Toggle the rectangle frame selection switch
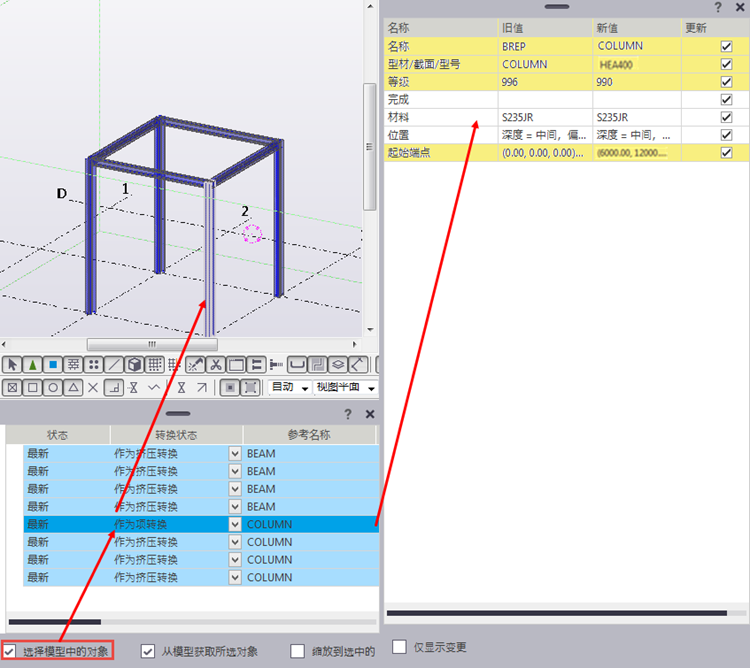 [236, 365]
